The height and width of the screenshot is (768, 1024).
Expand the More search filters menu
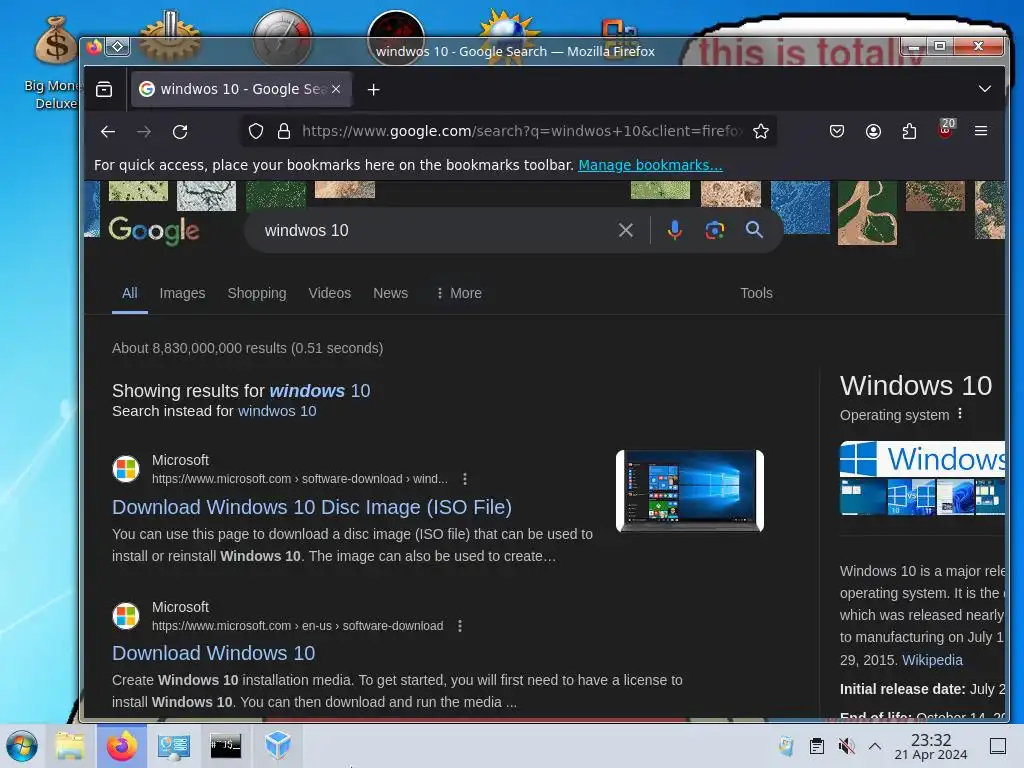pos(459,293)
